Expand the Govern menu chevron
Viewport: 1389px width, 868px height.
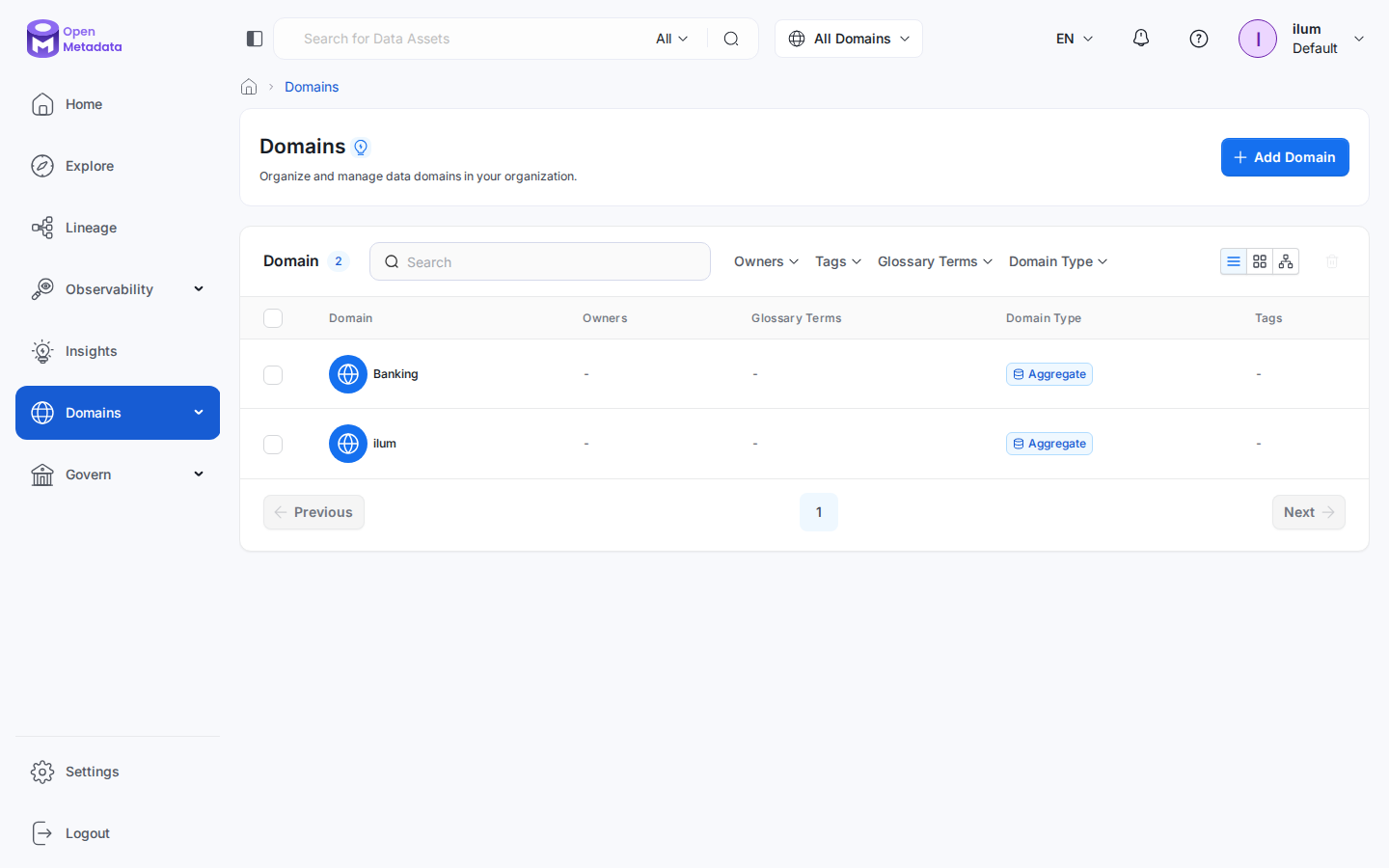pos(199,475)
